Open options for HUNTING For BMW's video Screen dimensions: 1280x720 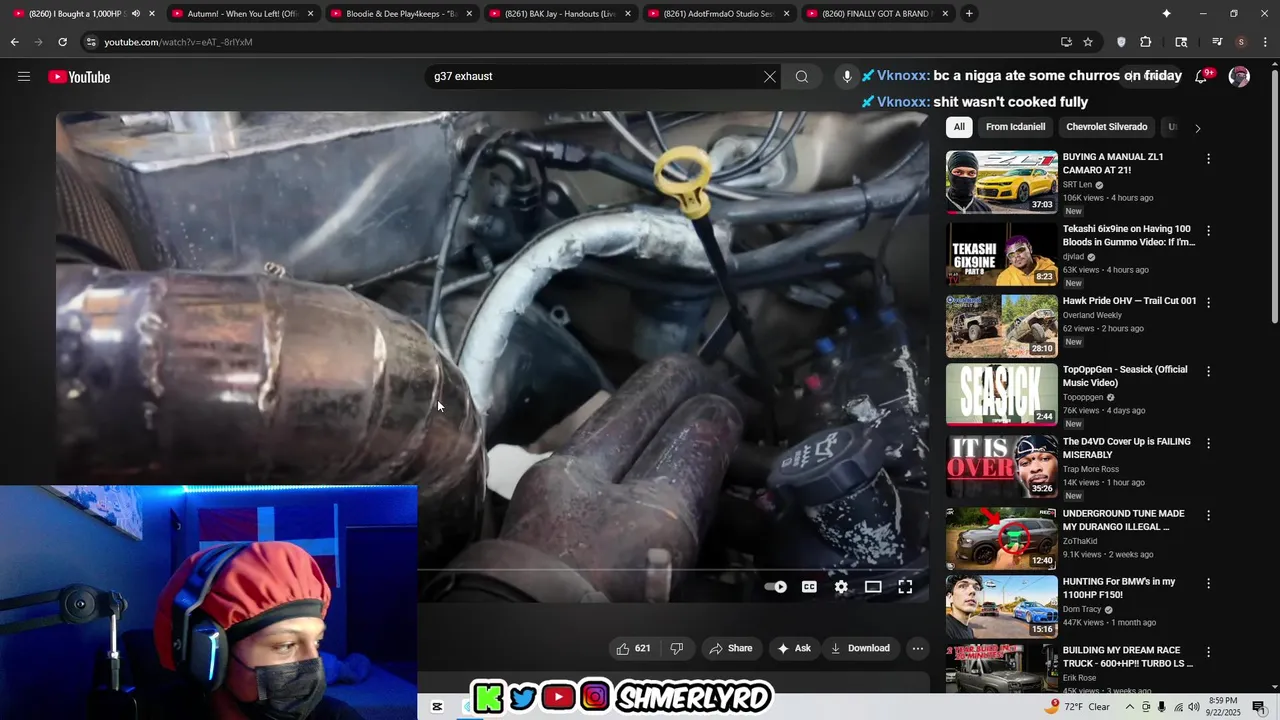pyautogui.click(x=1208, y=583)
